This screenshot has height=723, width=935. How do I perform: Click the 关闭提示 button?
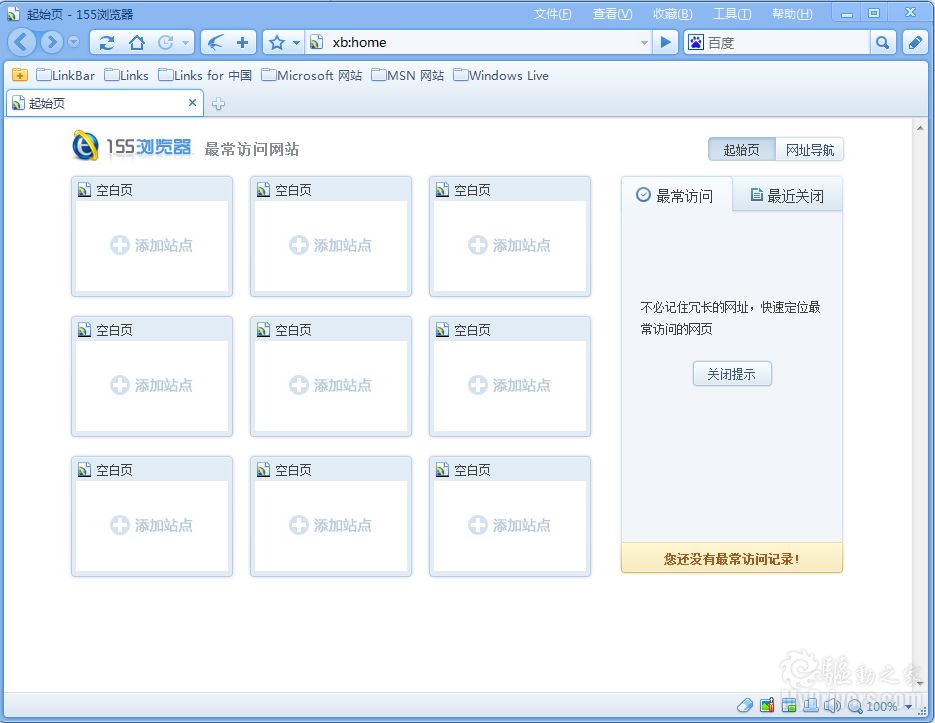tap(732, 374)
